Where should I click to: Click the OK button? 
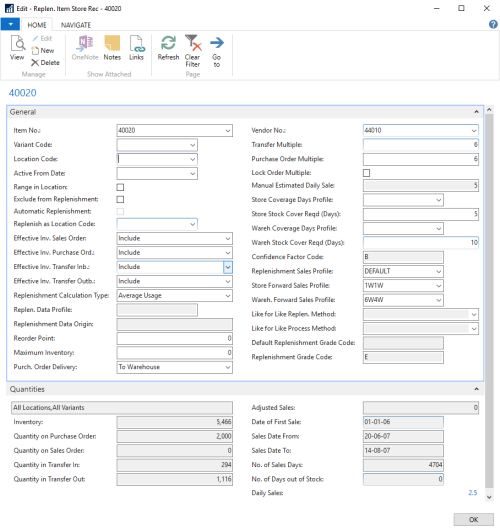(474, 519)
